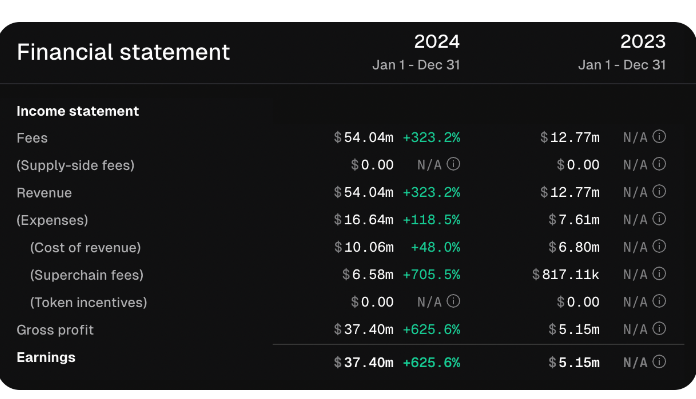
Task: Click info icon beside 2023 Cost of revenue
Action: click(659, 246)
